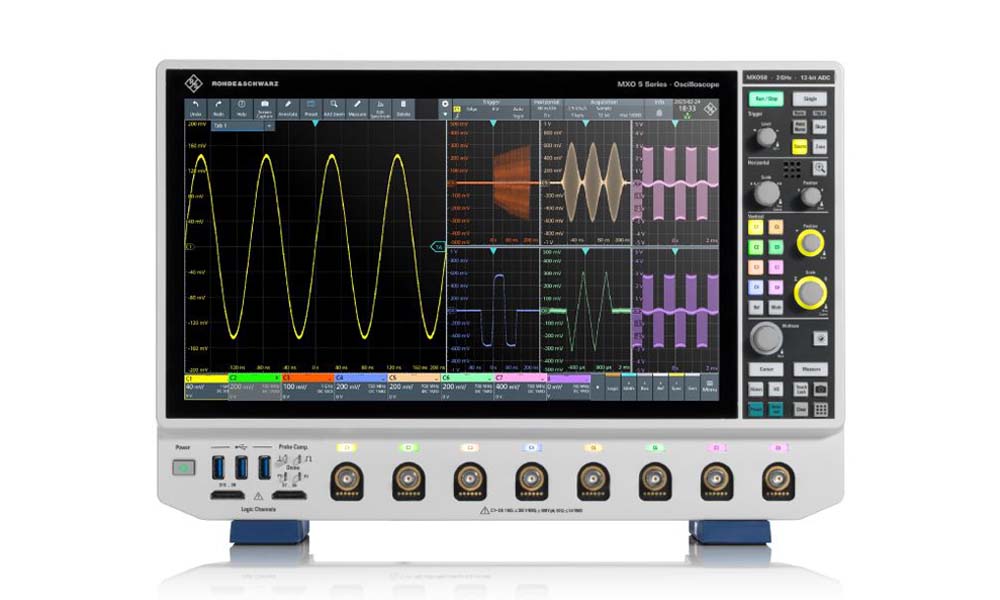
Task: Open the Horizontal settings tab on top bar
Action: (x=546, y=101)
